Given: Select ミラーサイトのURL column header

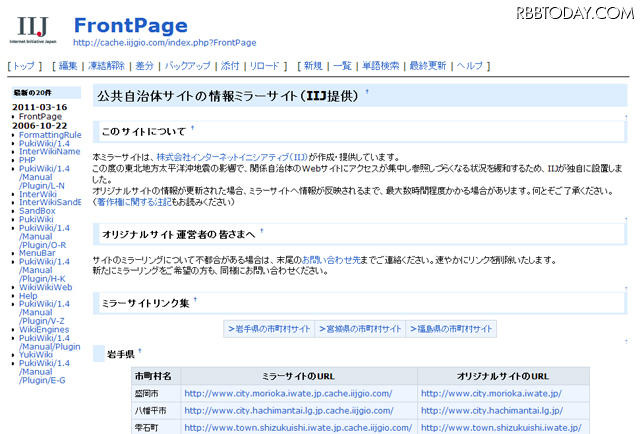Looking at the screenshot, I should [299, 376].
